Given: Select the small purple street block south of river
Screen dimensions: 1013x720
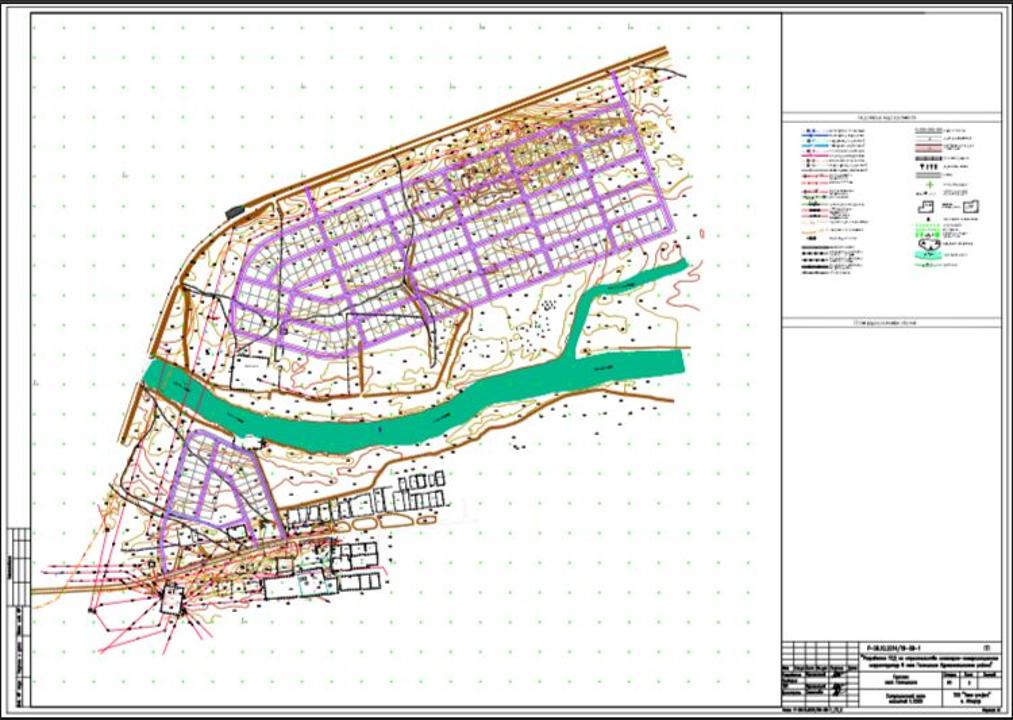Looking at the screenshot, I should (208, 480).
